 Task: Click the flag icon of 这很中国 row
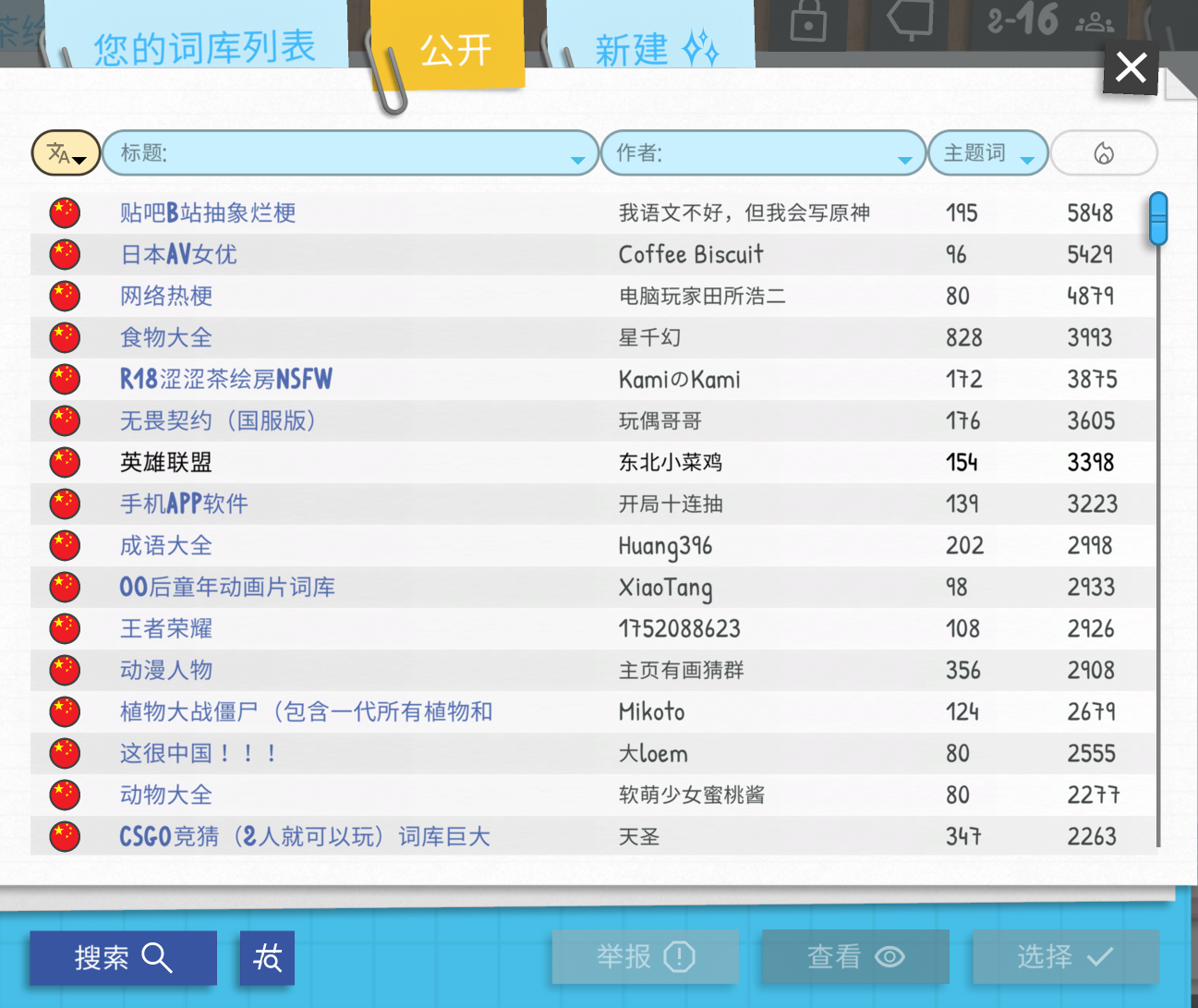[65, 753]
